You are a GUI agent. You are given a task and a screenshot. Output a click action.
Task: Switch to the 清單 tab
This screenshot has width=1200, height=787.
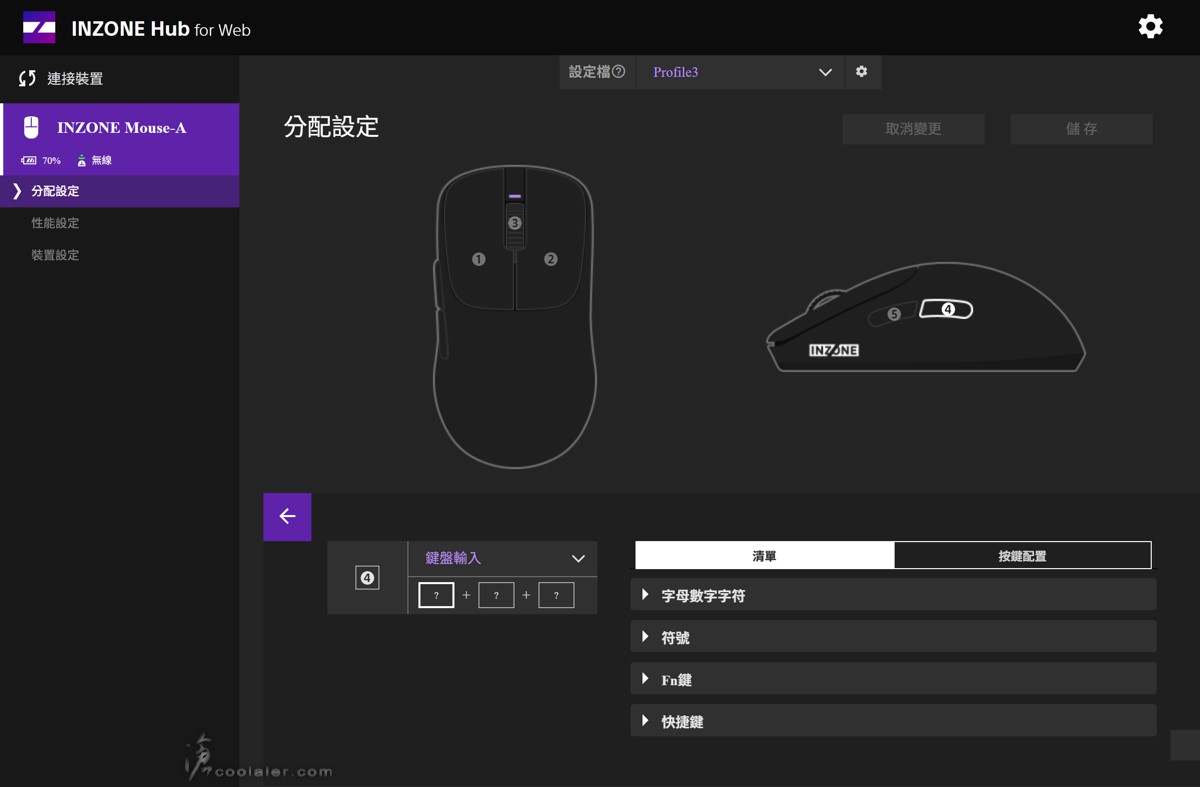click(x=765, y=555)
